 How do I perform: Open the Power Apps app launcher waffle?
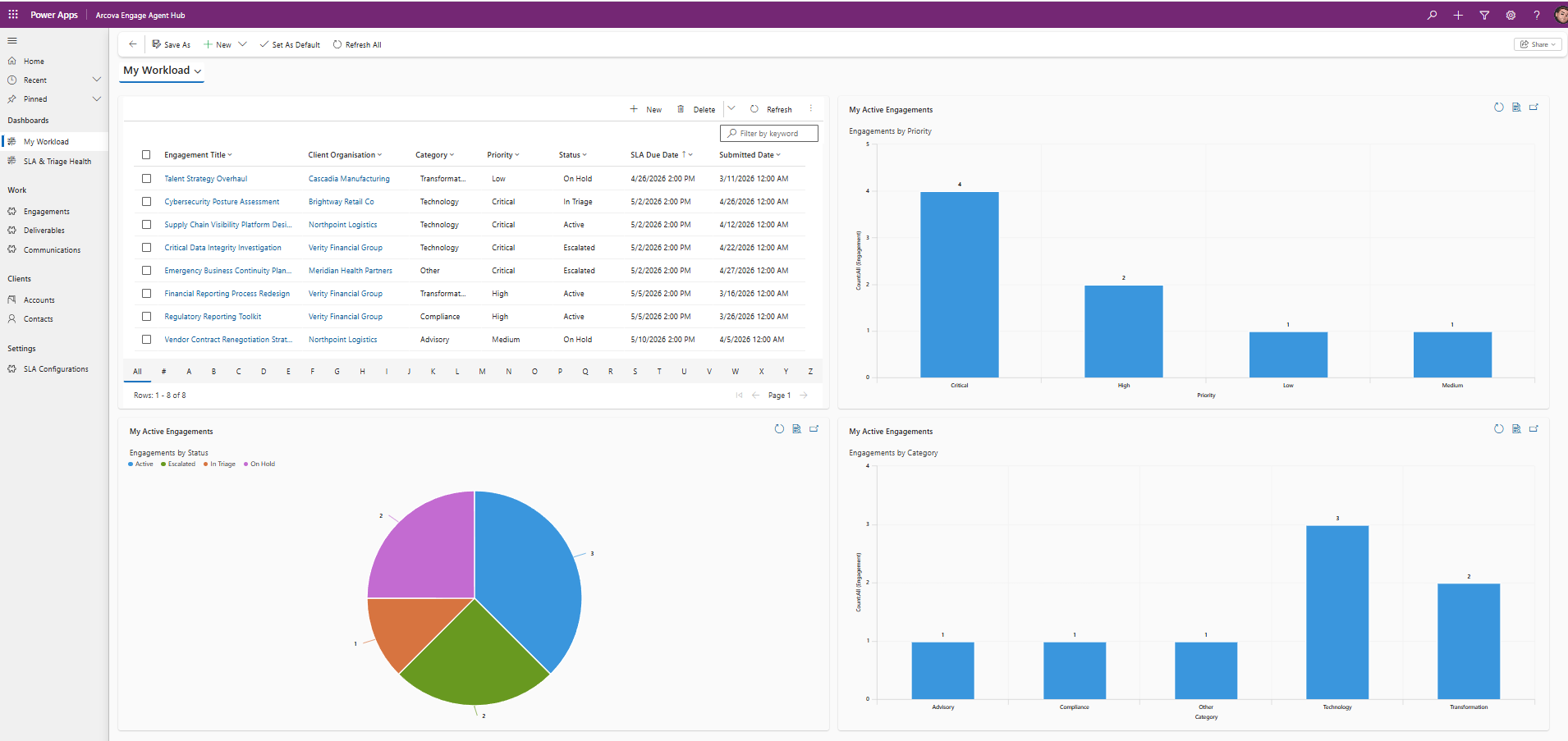tap(13, 15)
